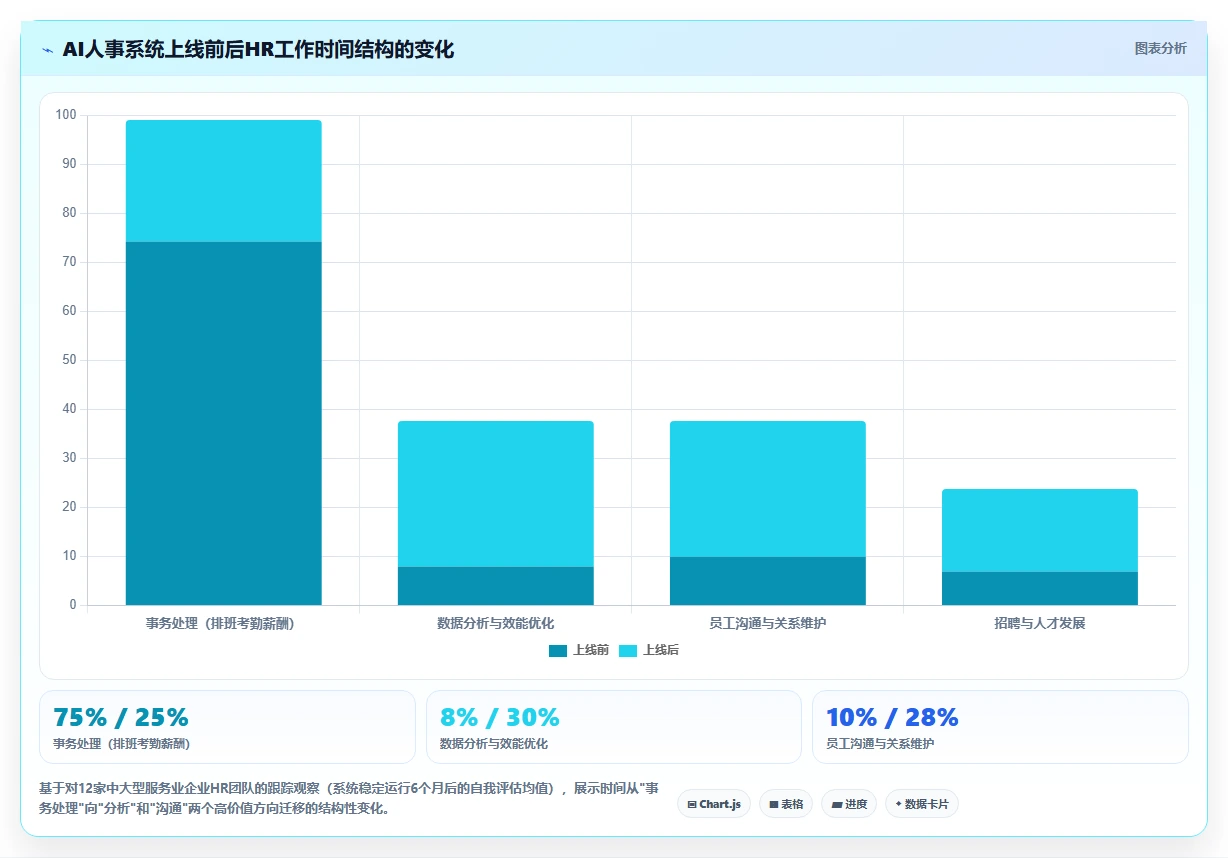Click the caption 员工沟通与关系维护 under 10% / 28%

[x=880, y=744]
